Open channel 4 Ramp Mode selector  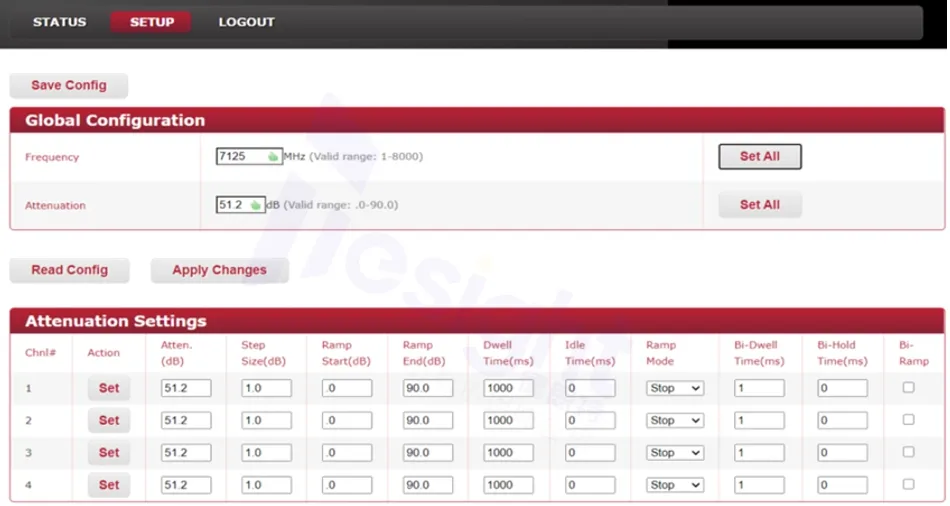pyautogui.click(x=675, y=485)
